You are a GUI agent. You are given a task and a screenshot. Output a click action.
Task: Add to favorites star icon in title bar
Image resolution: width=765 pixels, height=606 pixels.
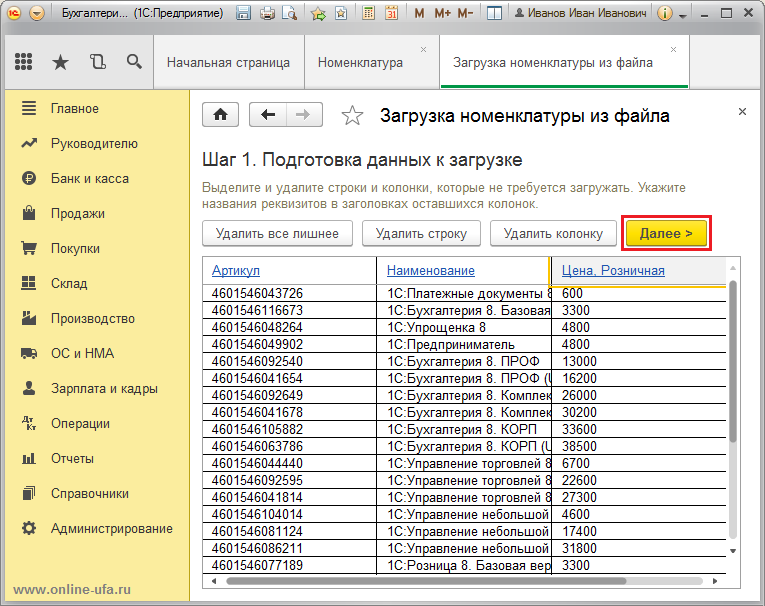tap(318, 13)
